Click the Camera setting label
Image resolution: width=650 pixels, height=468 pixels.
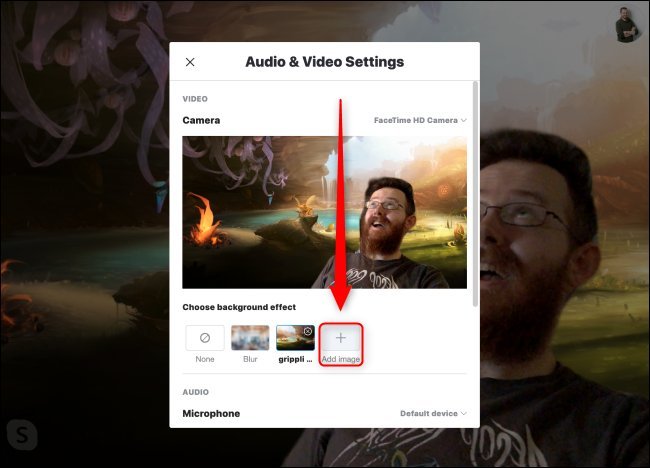(x=201, y=120)
